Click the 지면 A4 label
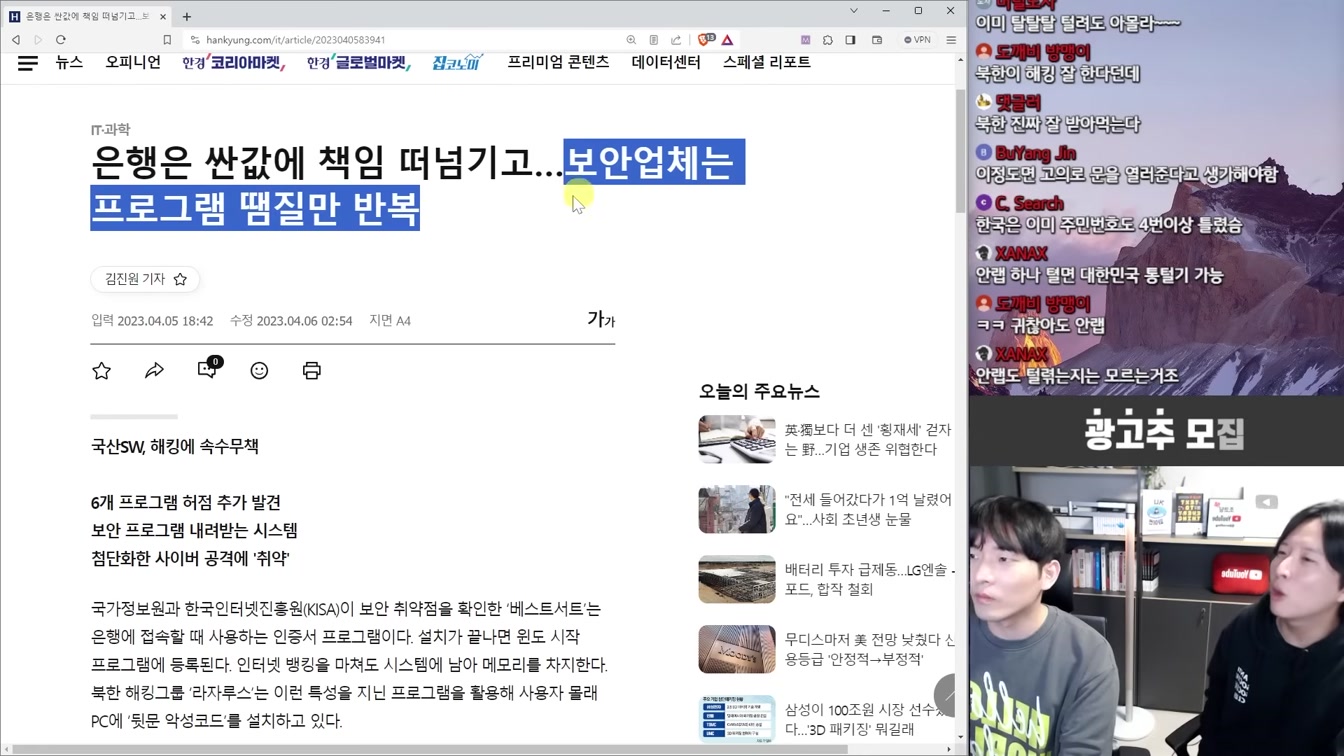 (x=390, y=321)
